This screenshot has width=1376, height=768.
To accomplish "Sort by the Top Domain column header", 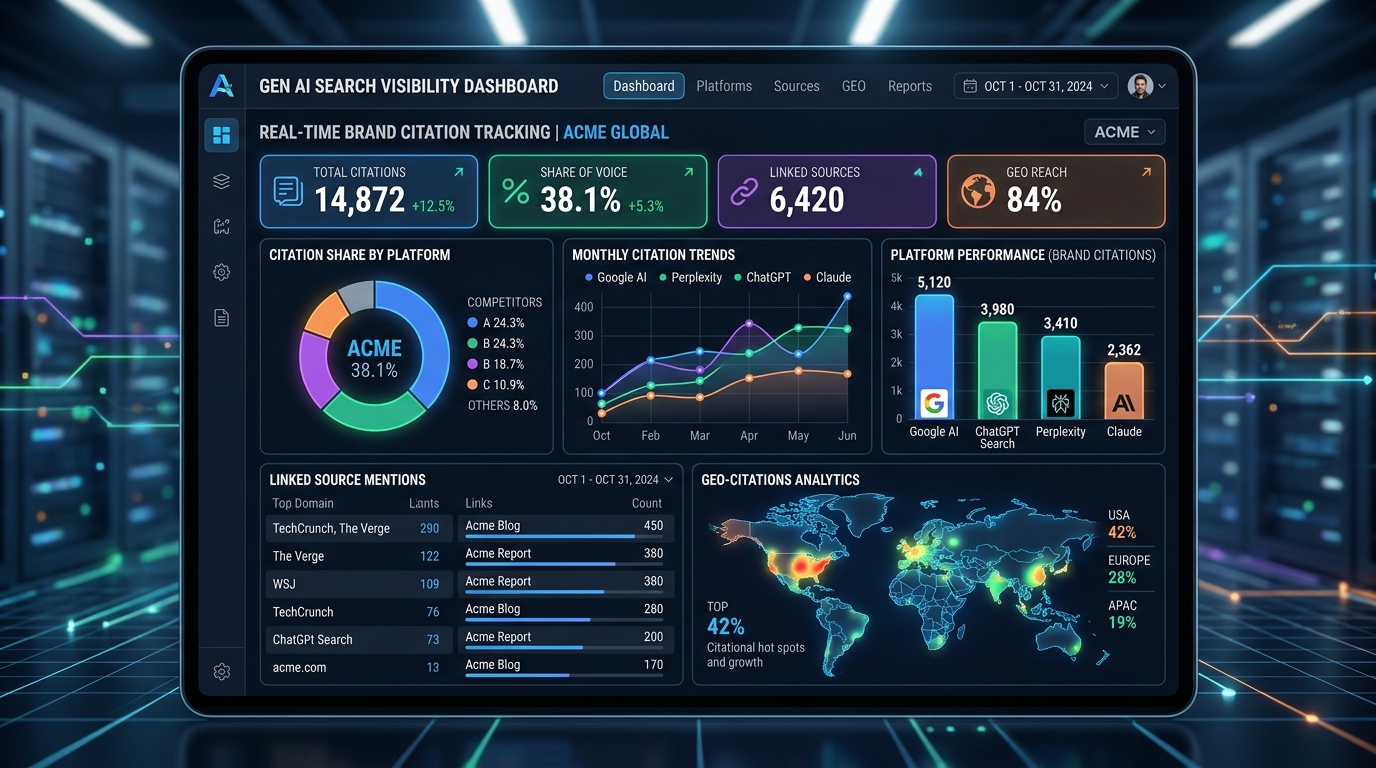I will click(303, 504).
